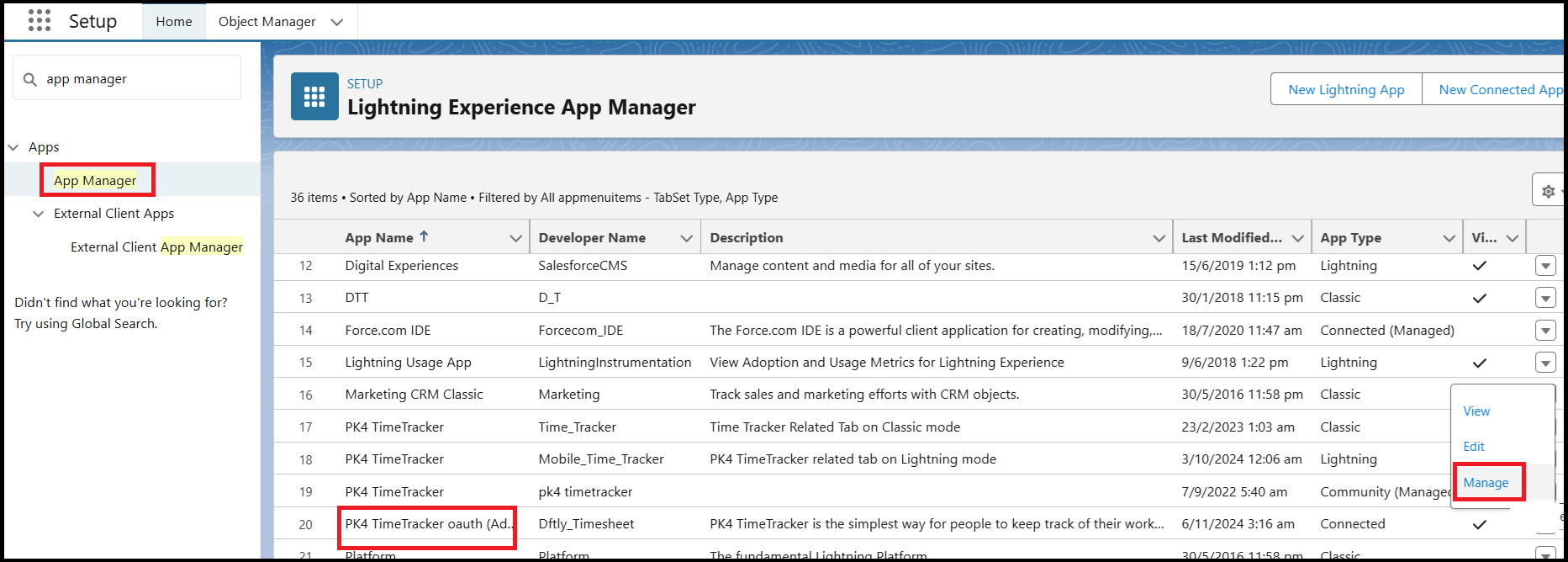Click the DTT app name cell
Screen dimensions: 1568x562
tap(356, 298)
